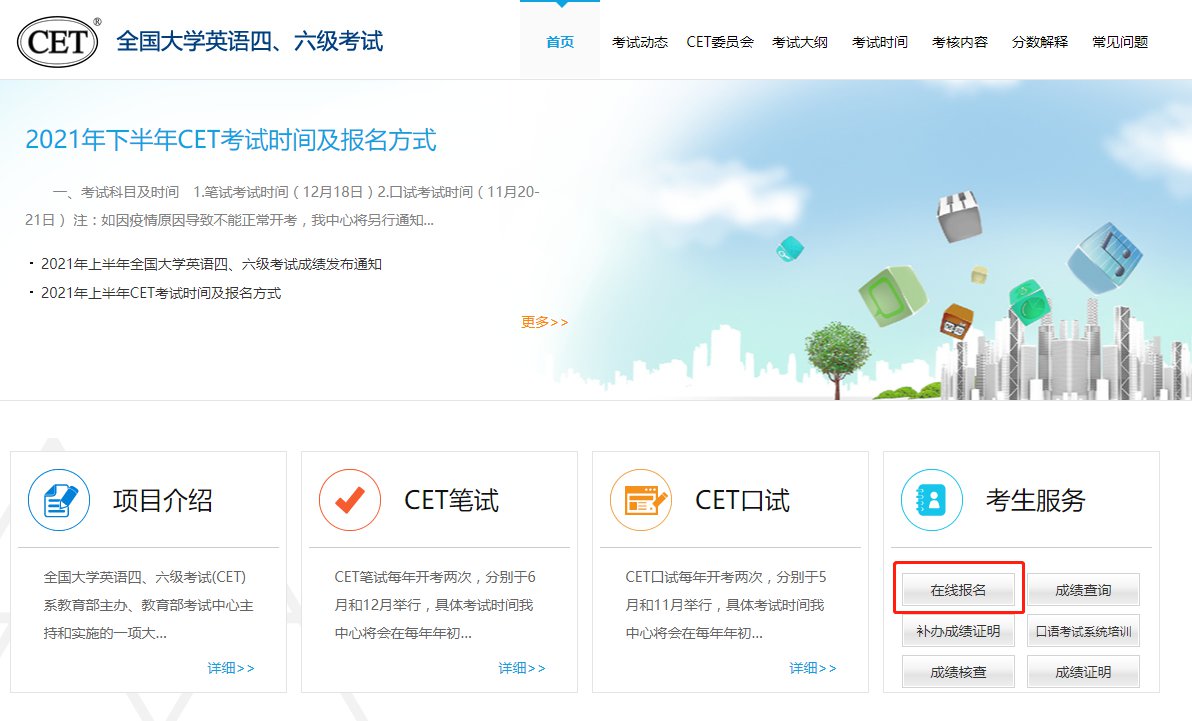Click the 项目介绍 blue pencil icon

[x=59, y=500]
